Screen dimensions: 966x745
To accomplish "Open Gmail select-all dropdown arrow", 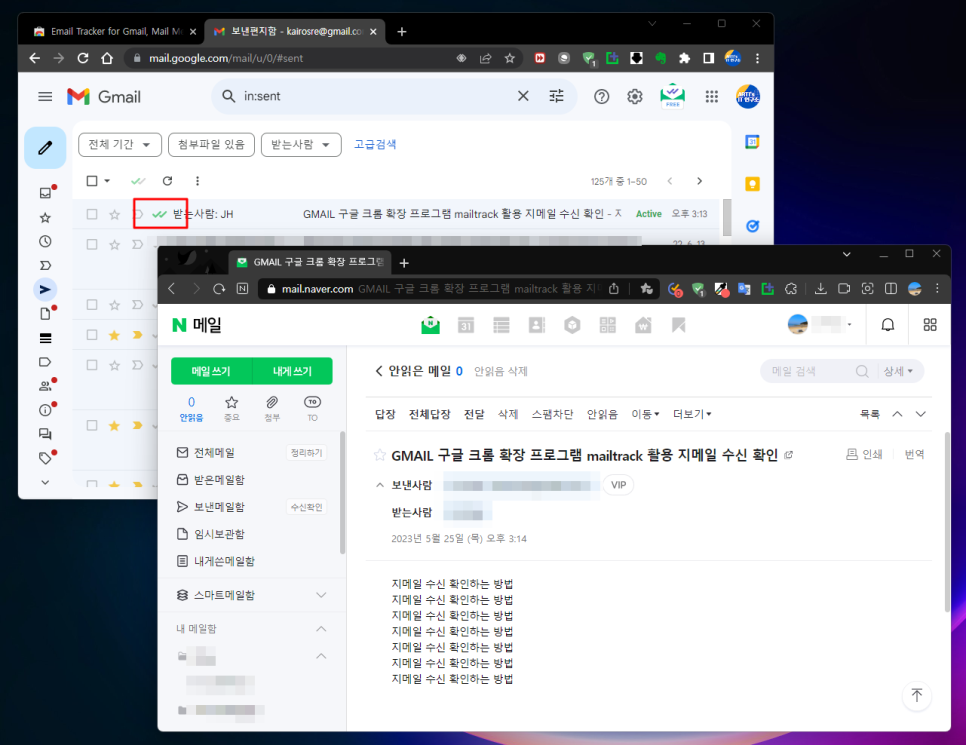I will 107,181.
